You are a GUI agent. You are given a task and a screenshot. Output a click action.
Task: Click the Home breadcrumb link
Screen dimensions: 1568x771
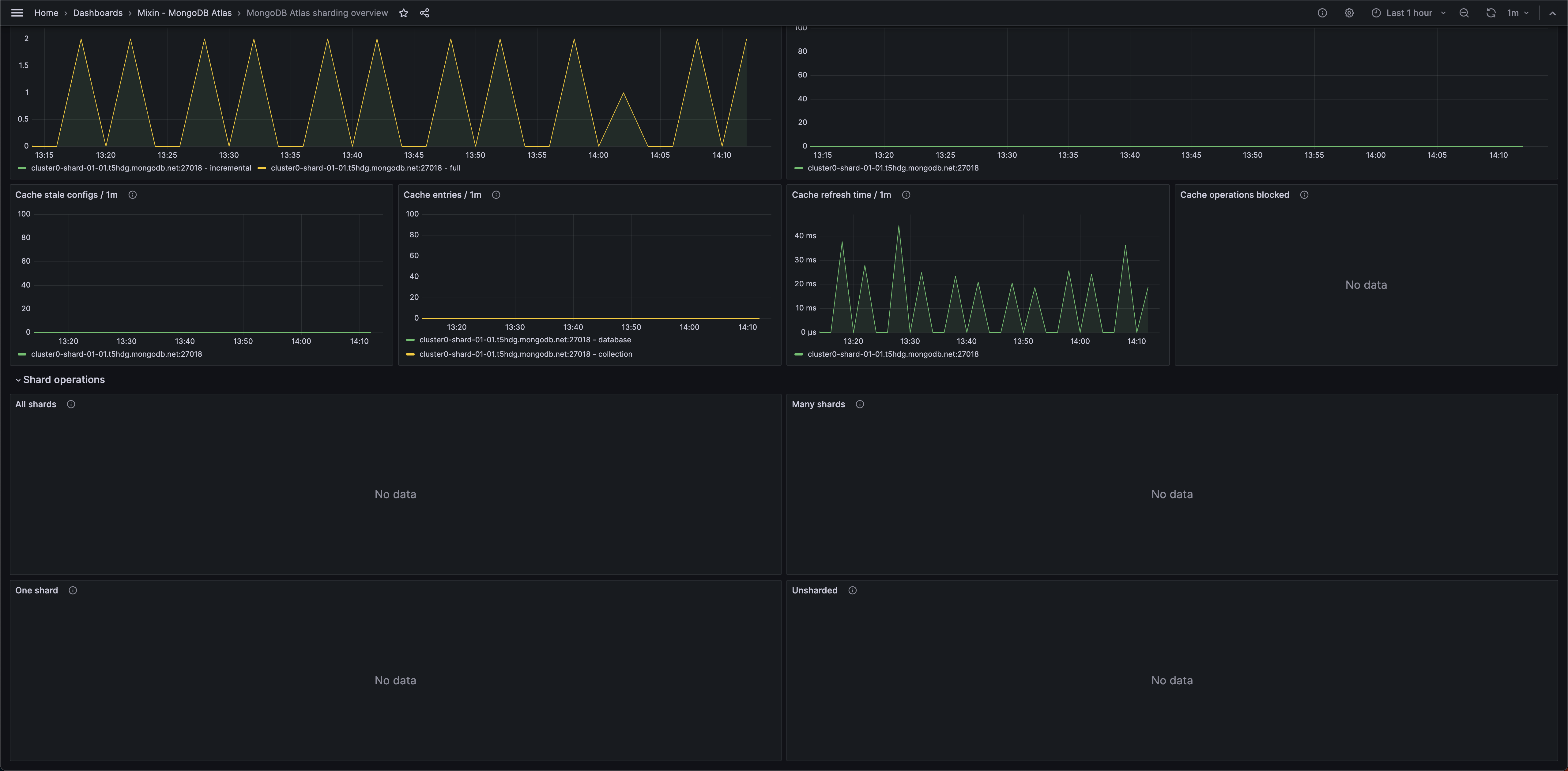click(46, 13)
